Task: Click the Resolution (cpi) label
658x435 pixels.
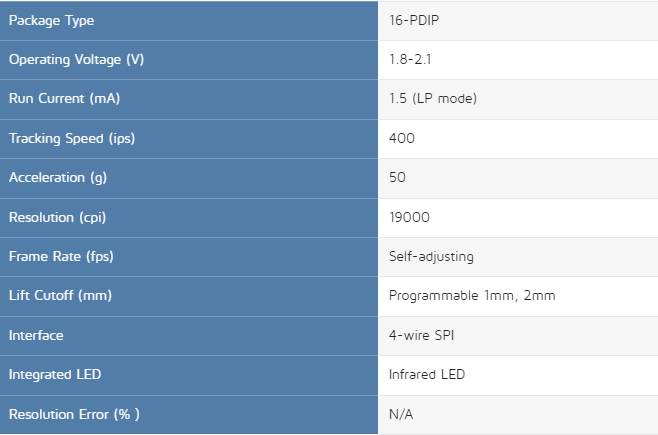Action: point(57,218)
